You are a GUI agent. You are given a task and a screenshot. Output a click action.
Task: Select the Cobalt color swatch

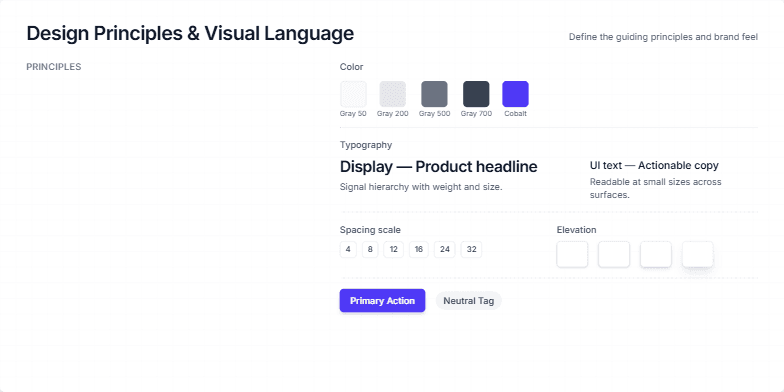[x=516, y=94]
